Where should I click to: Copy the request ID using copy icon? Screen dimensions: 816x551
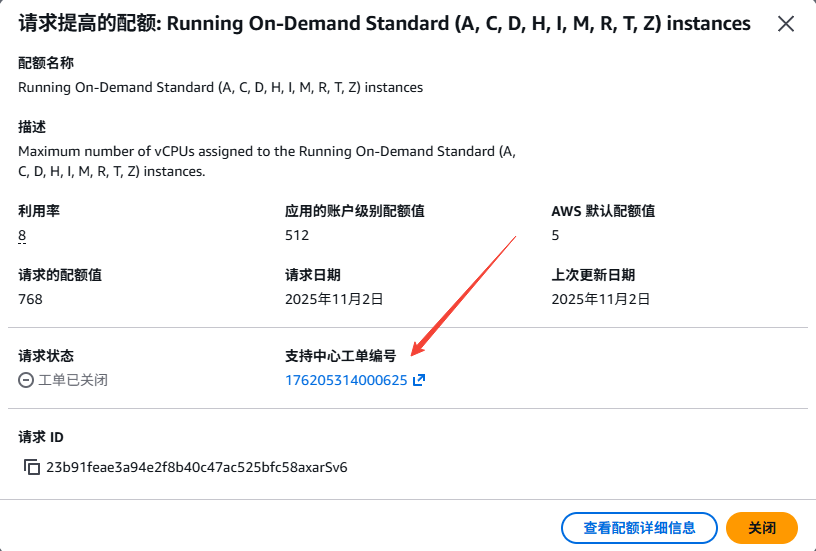click(32, 467)
